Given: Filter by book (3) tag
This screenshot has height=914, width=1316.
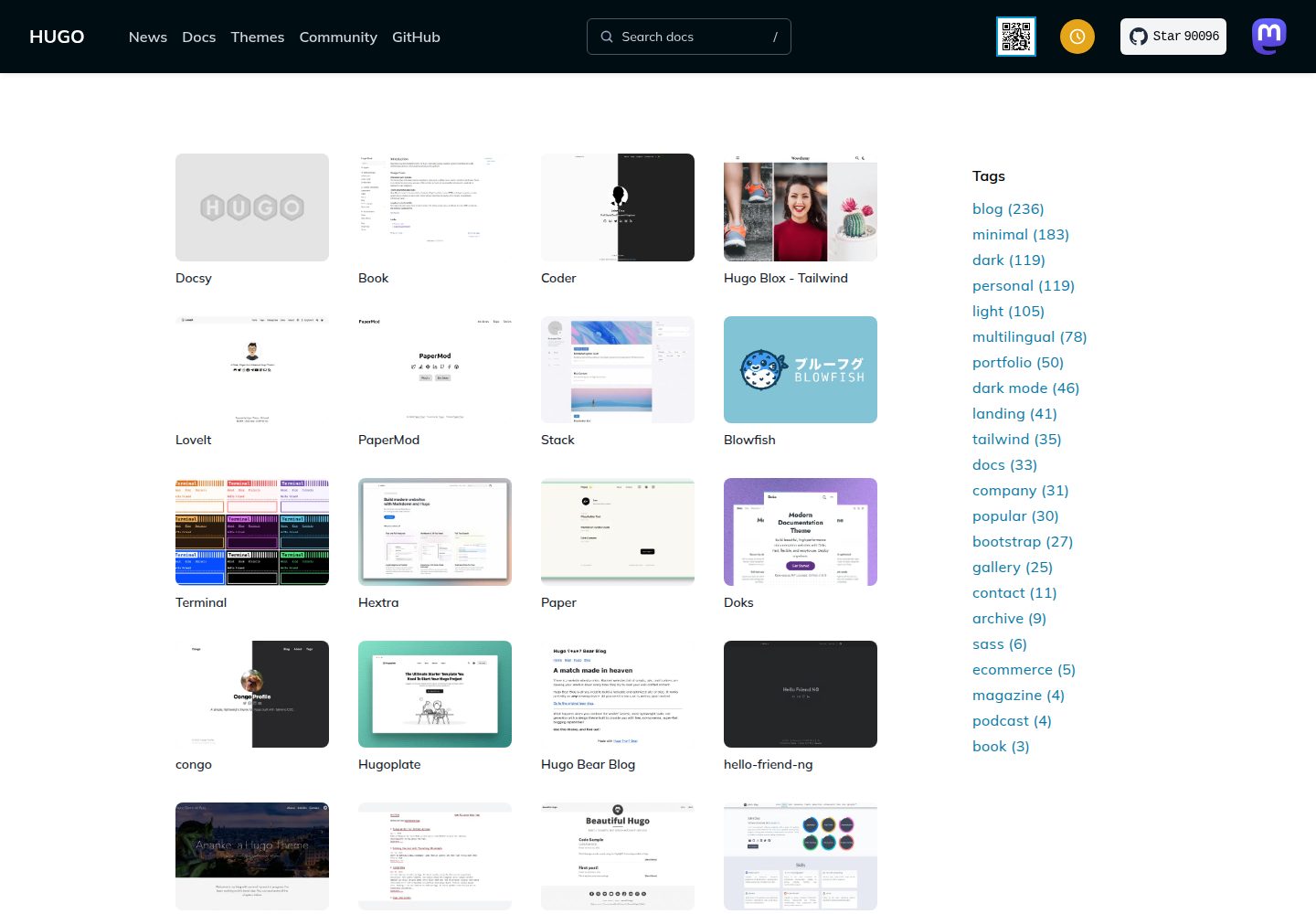Looking at the screenshot, I should click(1001, 746).
